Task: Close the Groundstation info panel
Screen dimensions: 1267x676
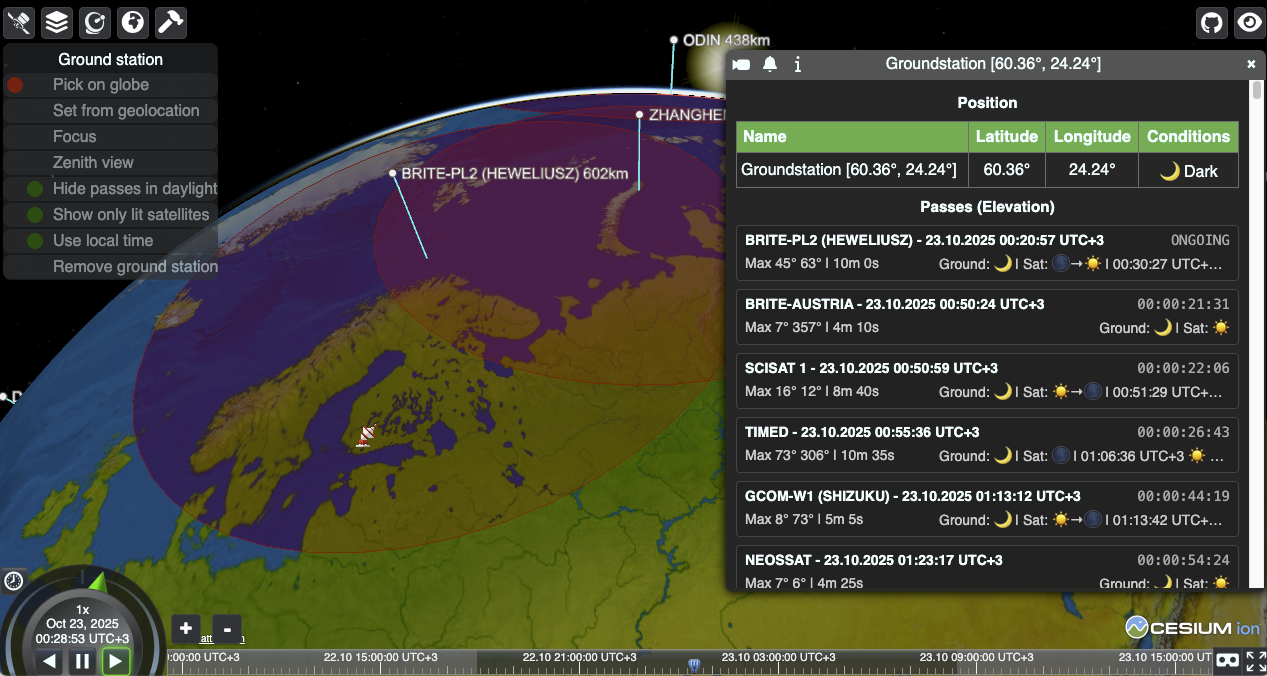Action: click(x=1251, y=64)
